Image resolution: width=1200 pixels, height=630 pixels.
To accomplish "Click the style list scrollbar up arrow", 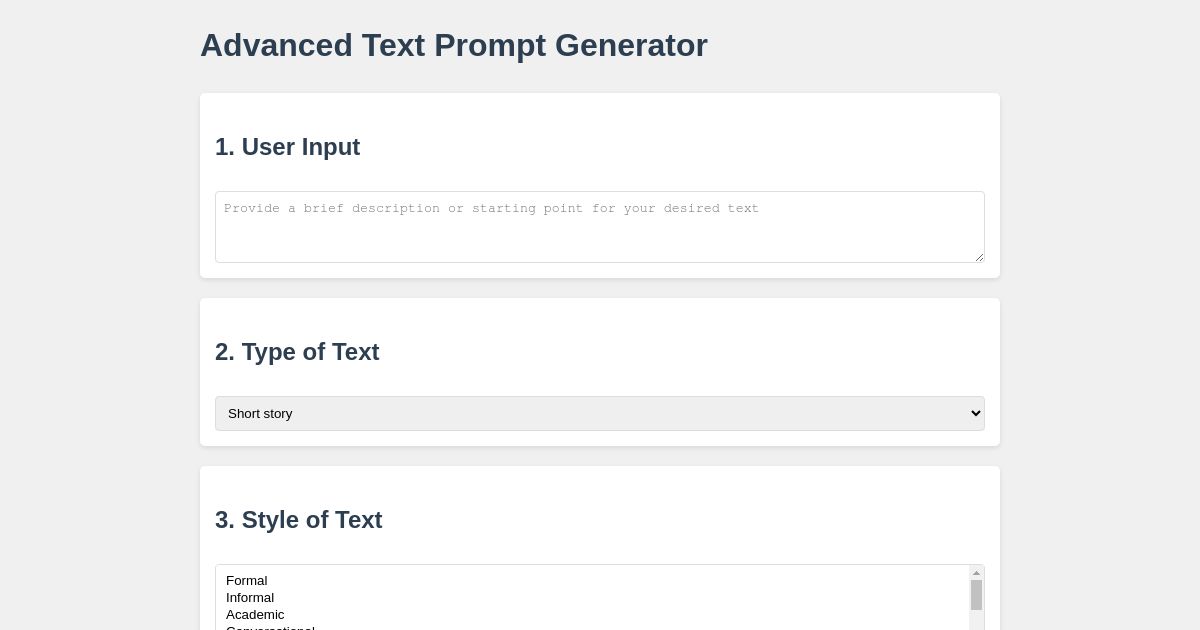I will click(x=977, y=573).
